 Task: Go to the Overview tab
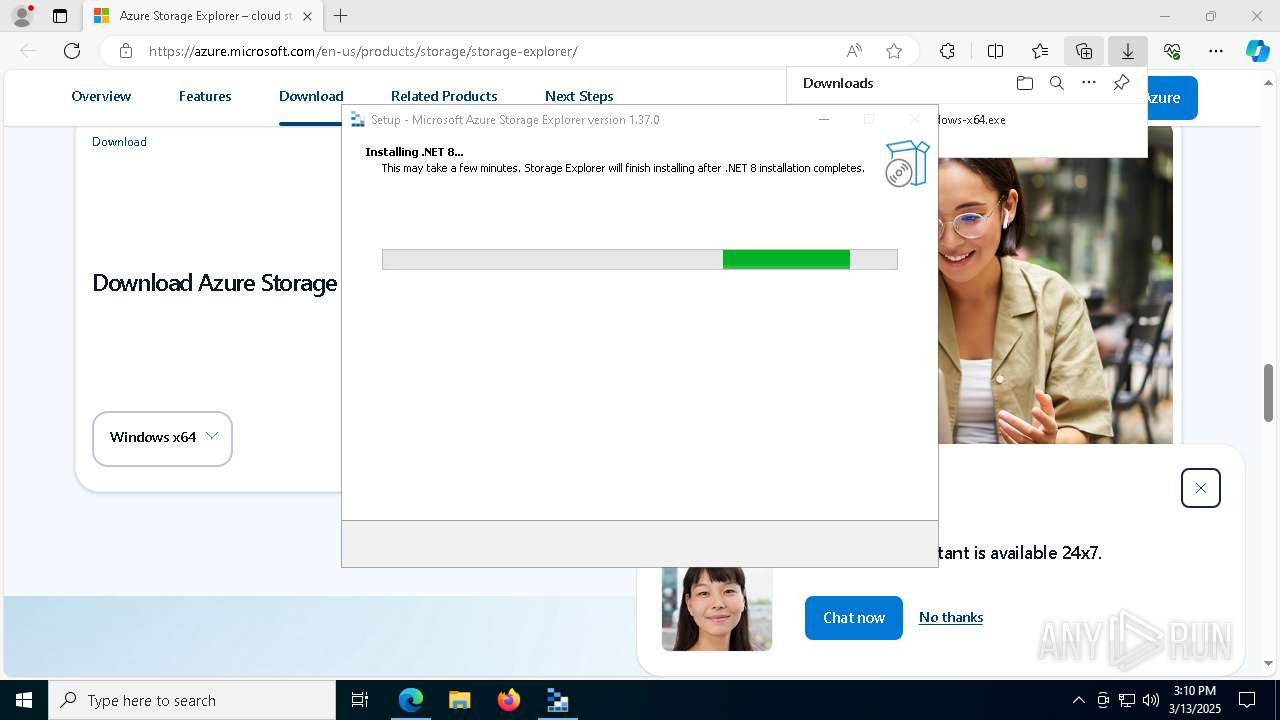point(101,96)
